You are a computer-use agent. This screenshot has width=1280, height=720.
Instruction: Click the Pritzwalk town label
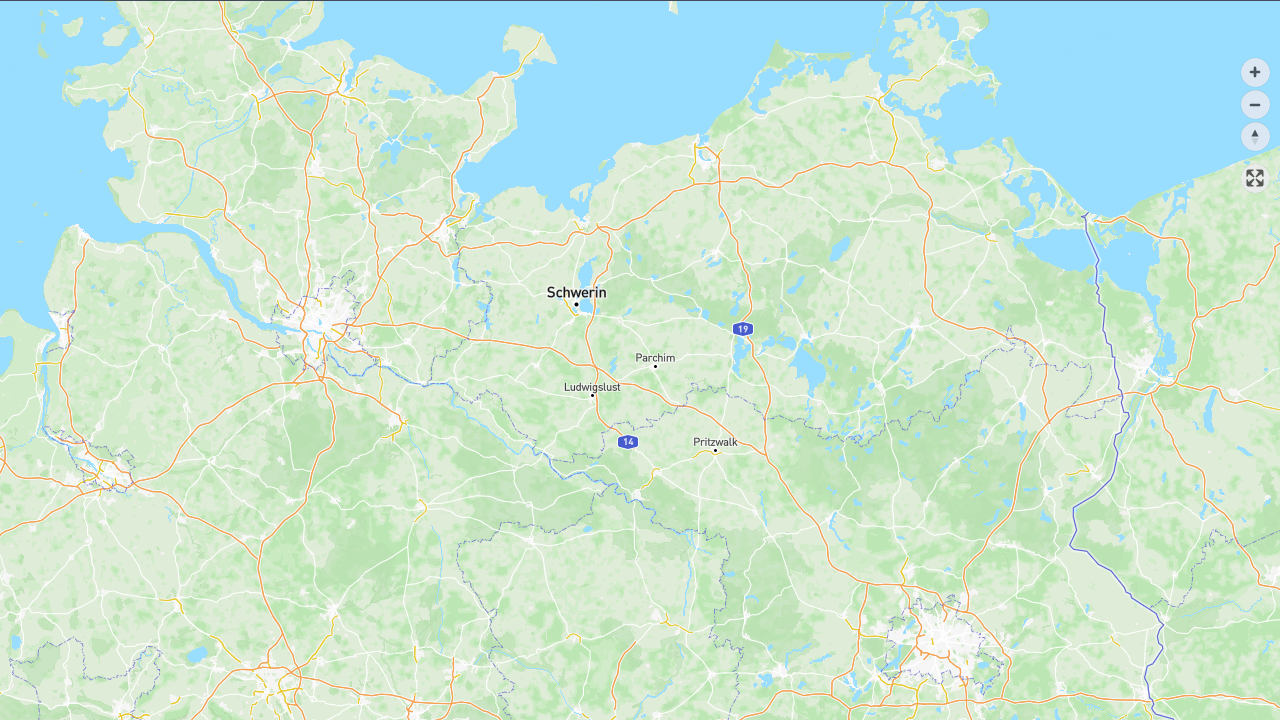(x=715, y=441)
